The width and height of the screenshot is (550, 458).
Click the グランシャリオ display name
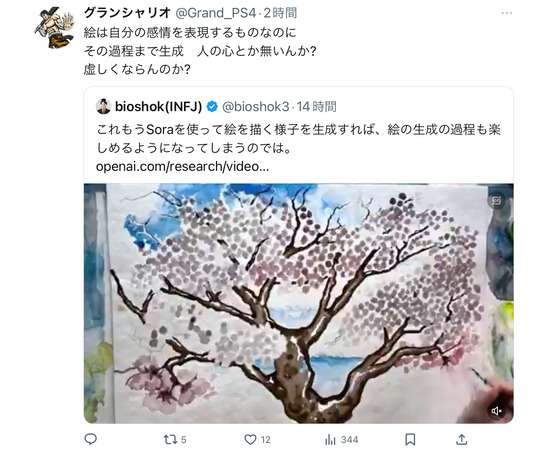click(x=127, y=13)
